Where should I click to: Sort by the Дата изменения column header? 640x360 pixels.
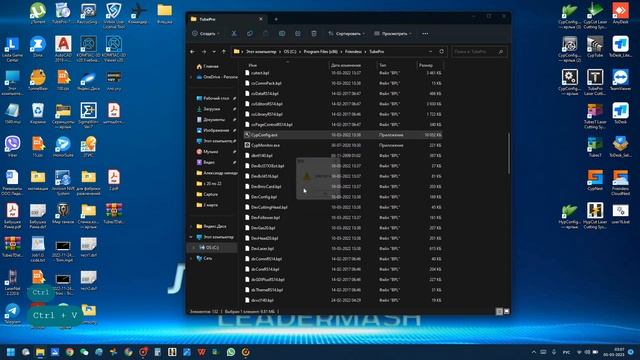coord(346,65)
